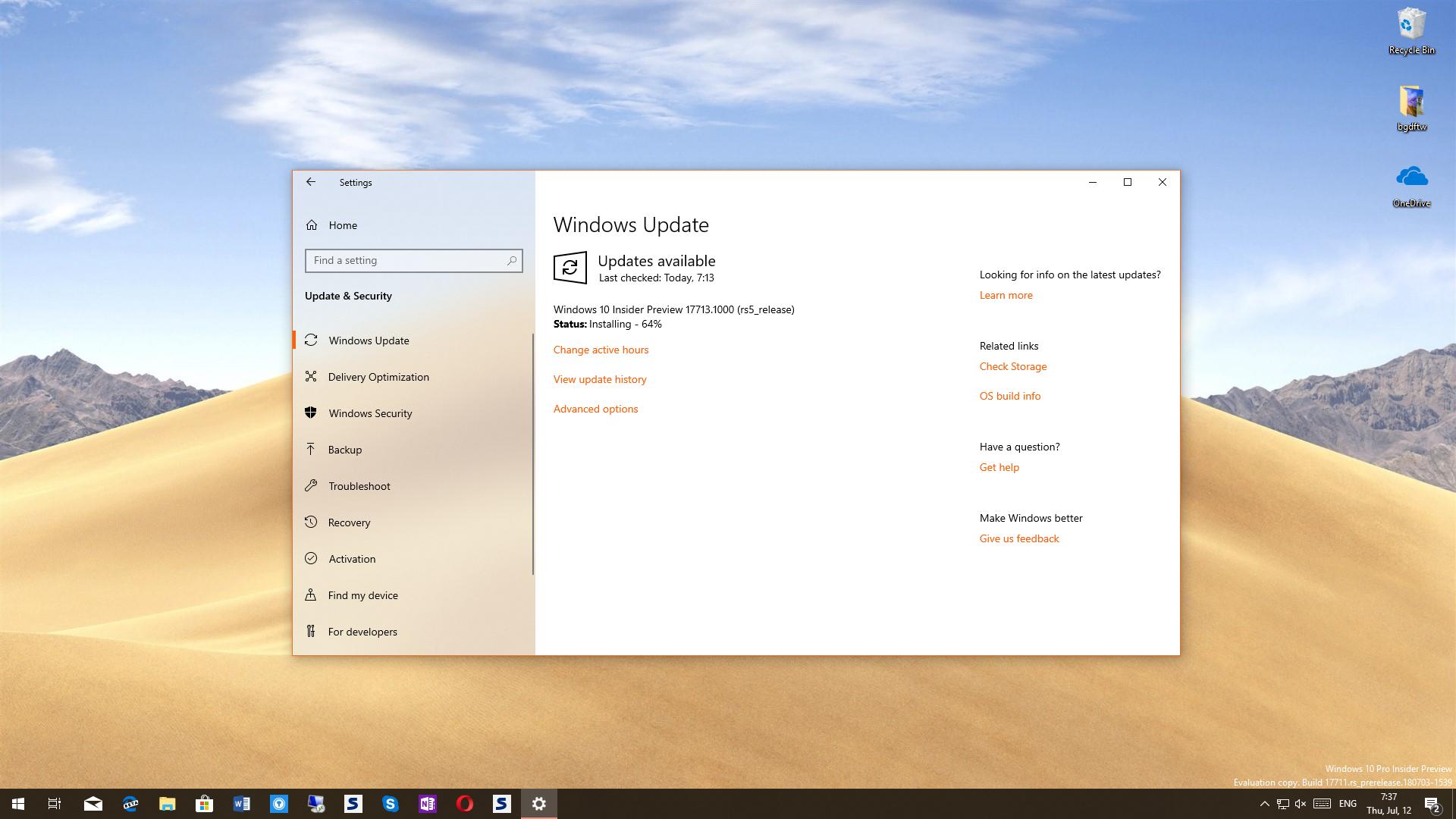Open For developers settings
The image size is (1456, 819).
point(413,632)
